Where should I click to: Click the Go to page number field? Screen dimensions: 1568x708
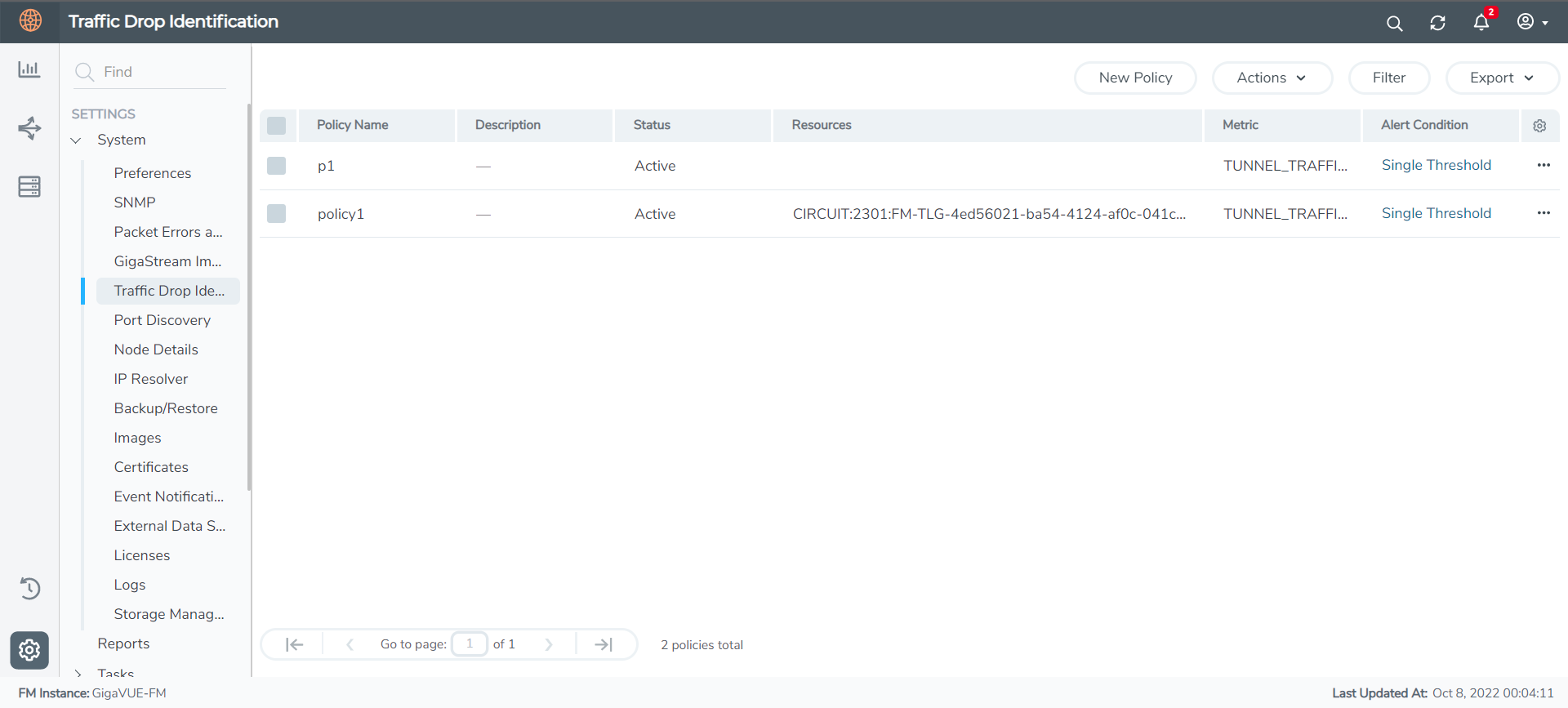tap(470, 644)
